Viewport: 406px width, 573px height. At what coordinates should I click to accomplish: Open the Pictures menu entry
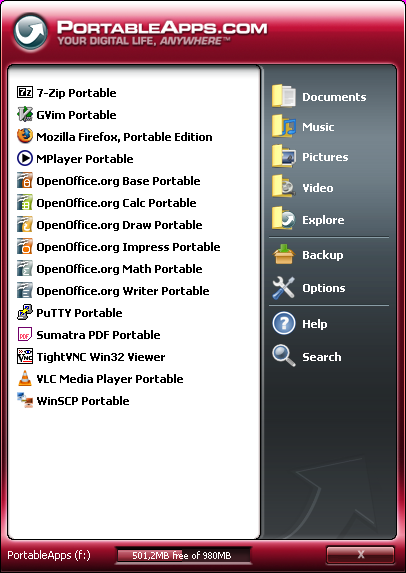tap(325, 157)
